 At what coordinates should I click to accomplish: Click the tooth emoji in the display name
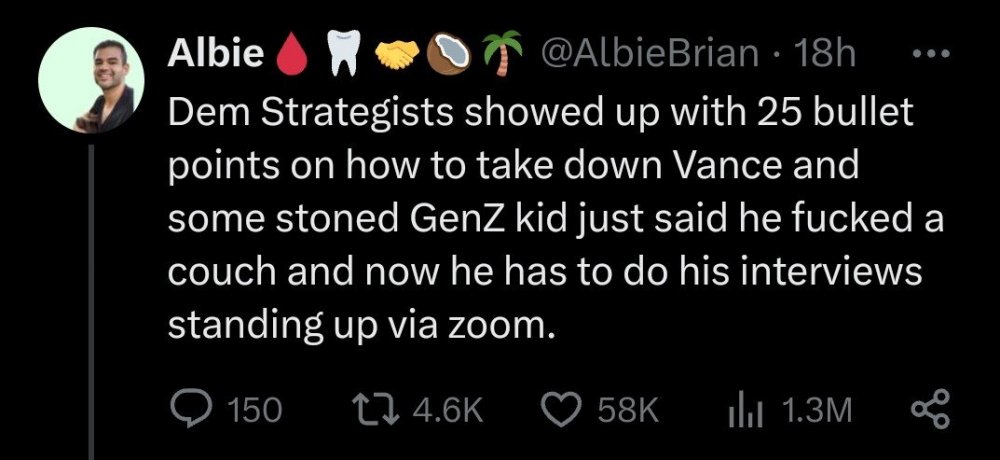coord(341,57)
